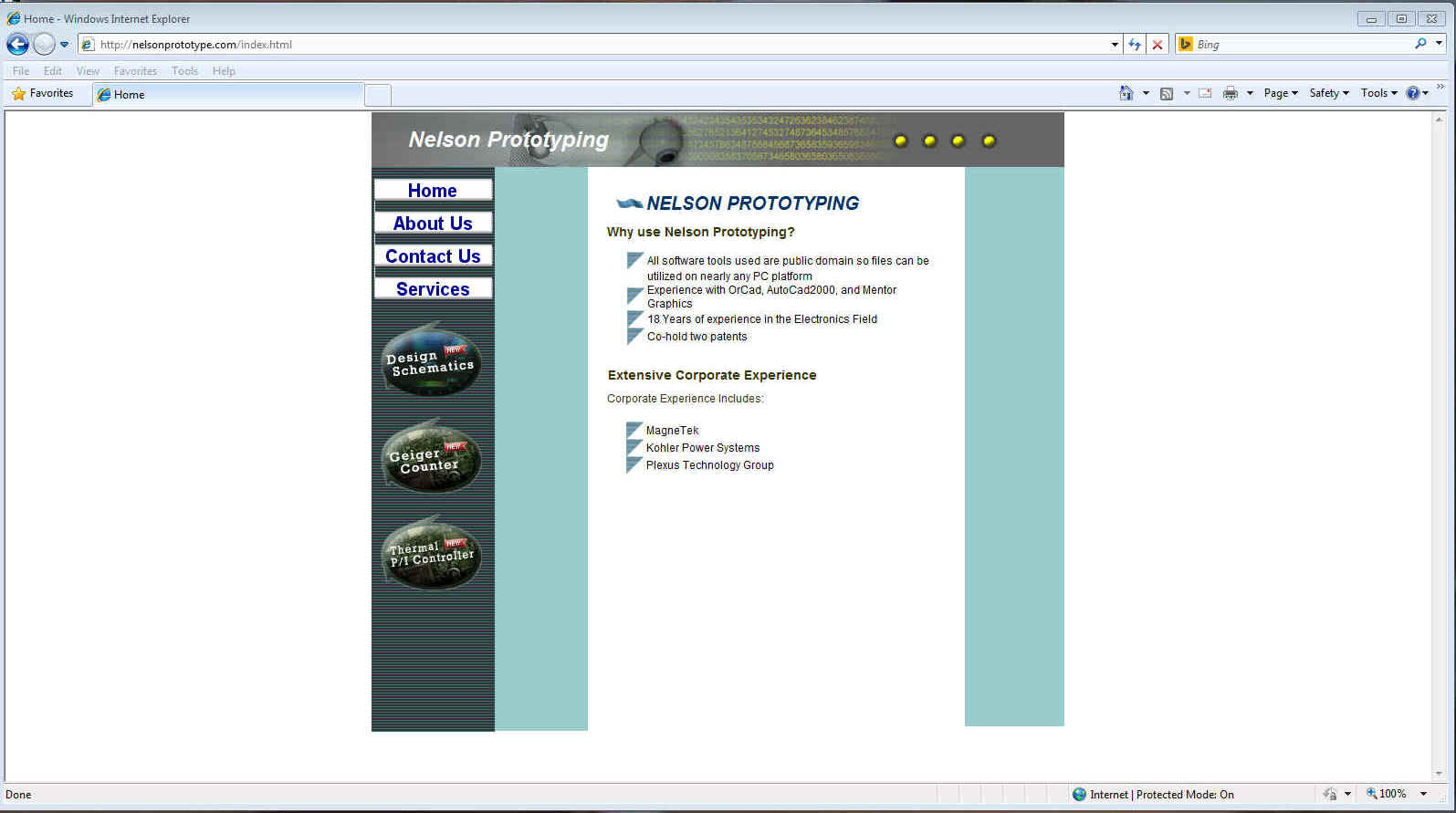
Task: Expand the address bar history dropdown
Action: click(1115, 45)
